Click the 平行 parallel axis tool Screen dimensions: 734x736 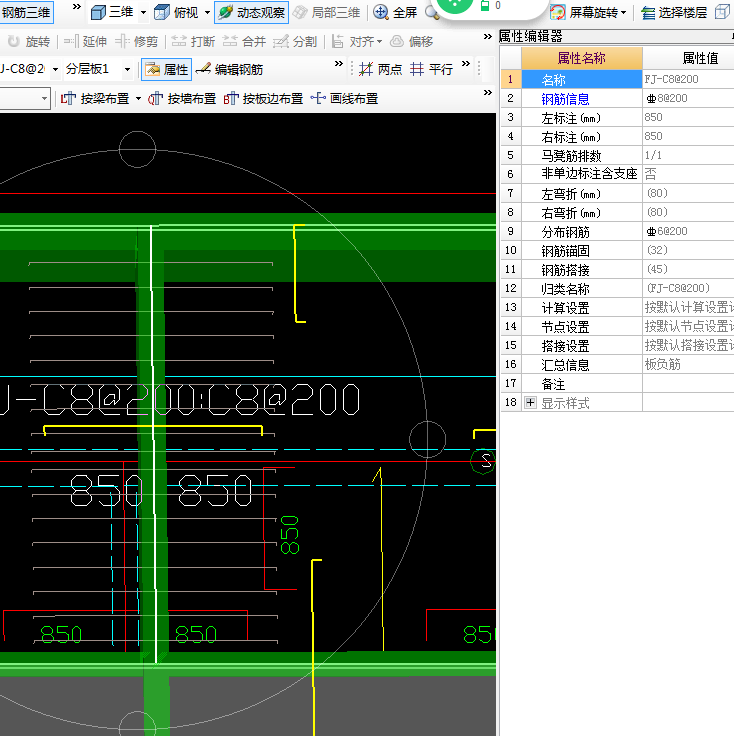click(x=431, y=69)
